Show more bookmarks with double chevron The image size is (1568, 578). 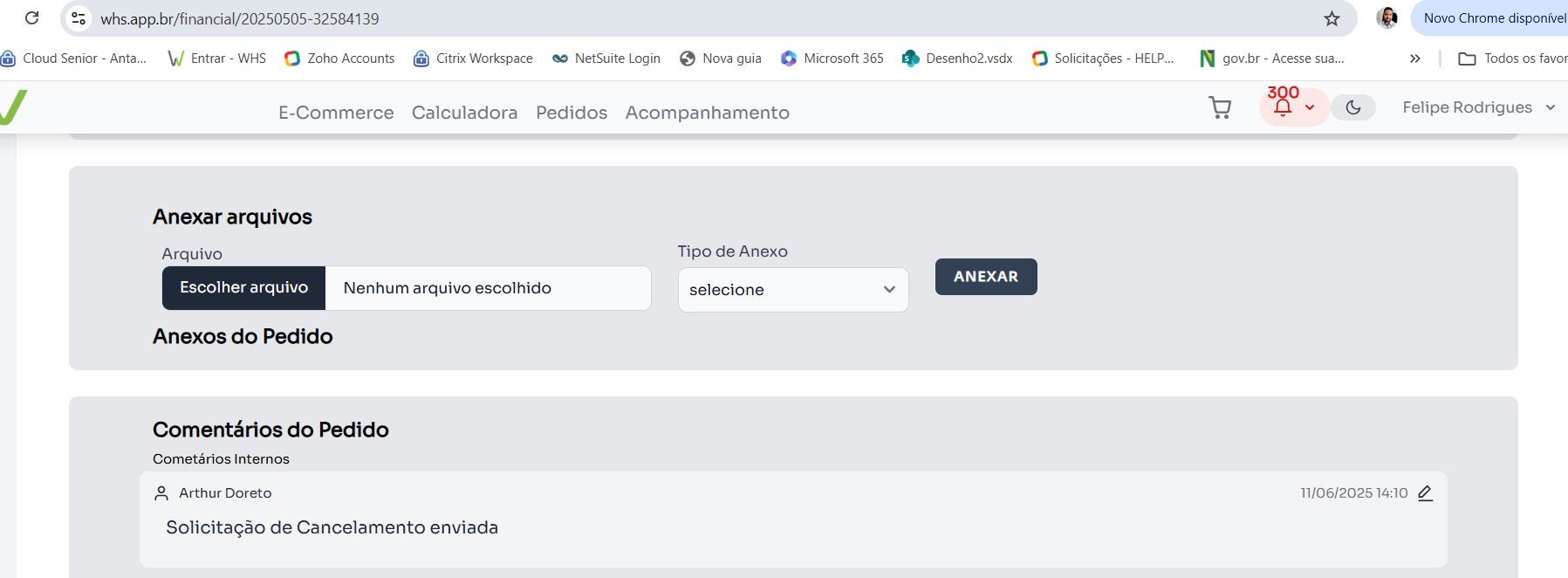pyautogui.click(x=1414, y=58)
